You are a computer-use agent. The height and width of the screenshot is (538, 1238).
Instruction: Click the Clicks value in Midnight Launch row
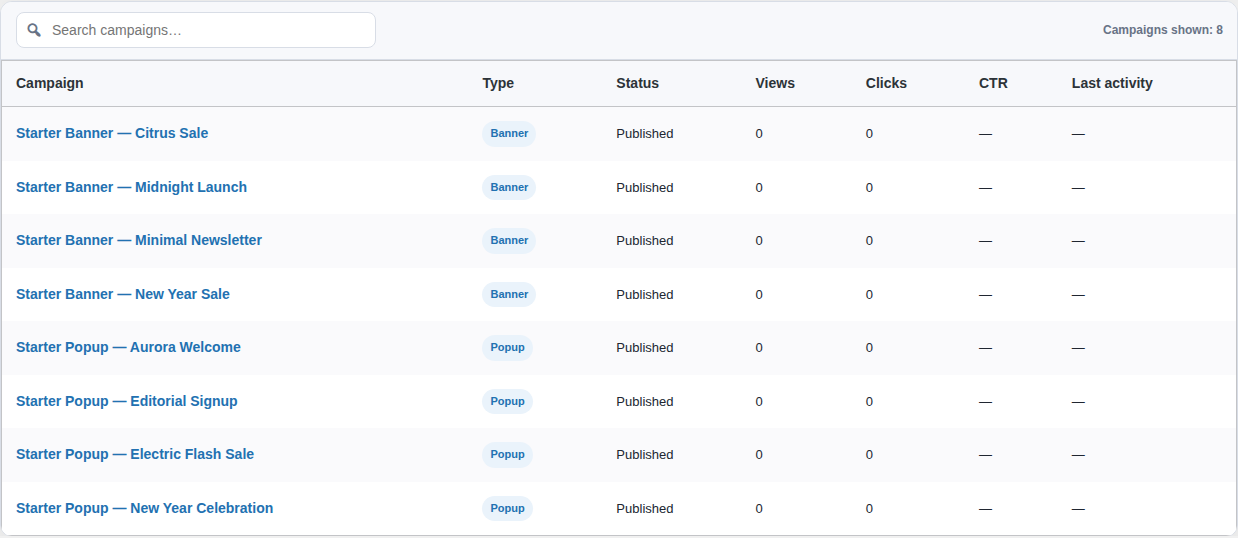click(x=870, y=187)
